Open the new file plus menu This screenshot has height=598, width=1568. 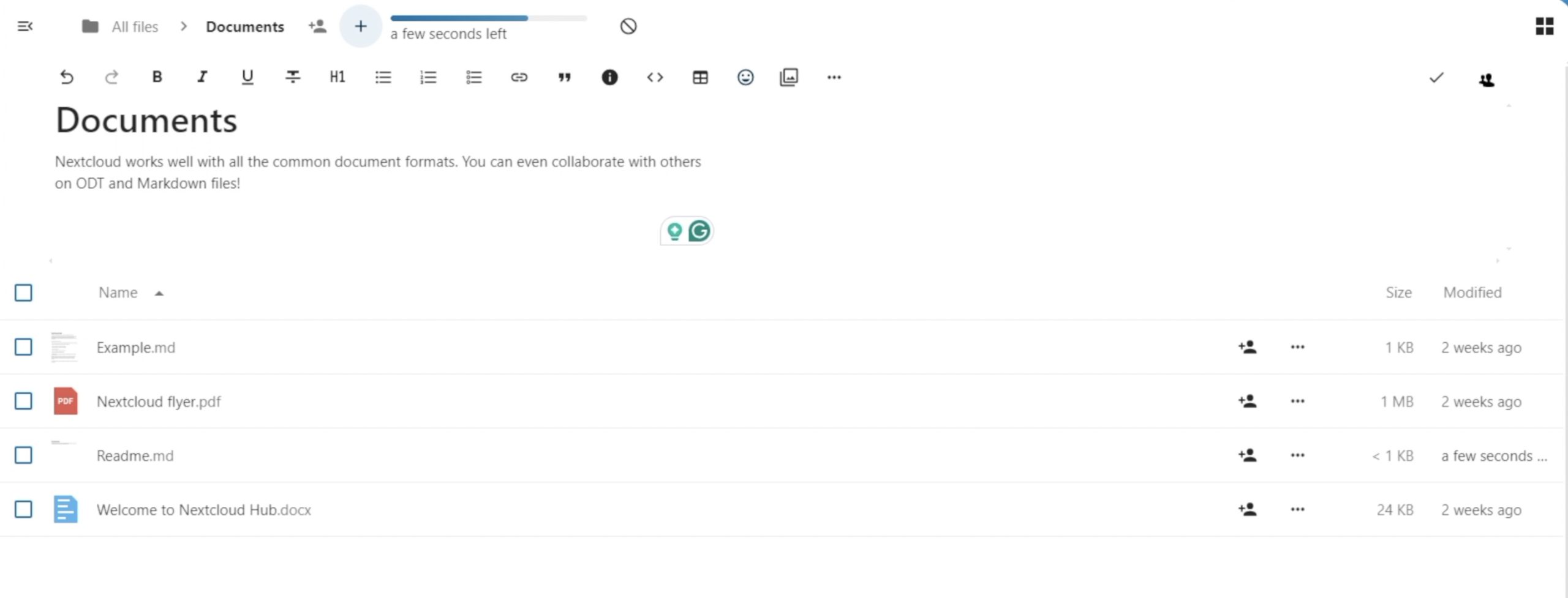click(x=361, y=26)
